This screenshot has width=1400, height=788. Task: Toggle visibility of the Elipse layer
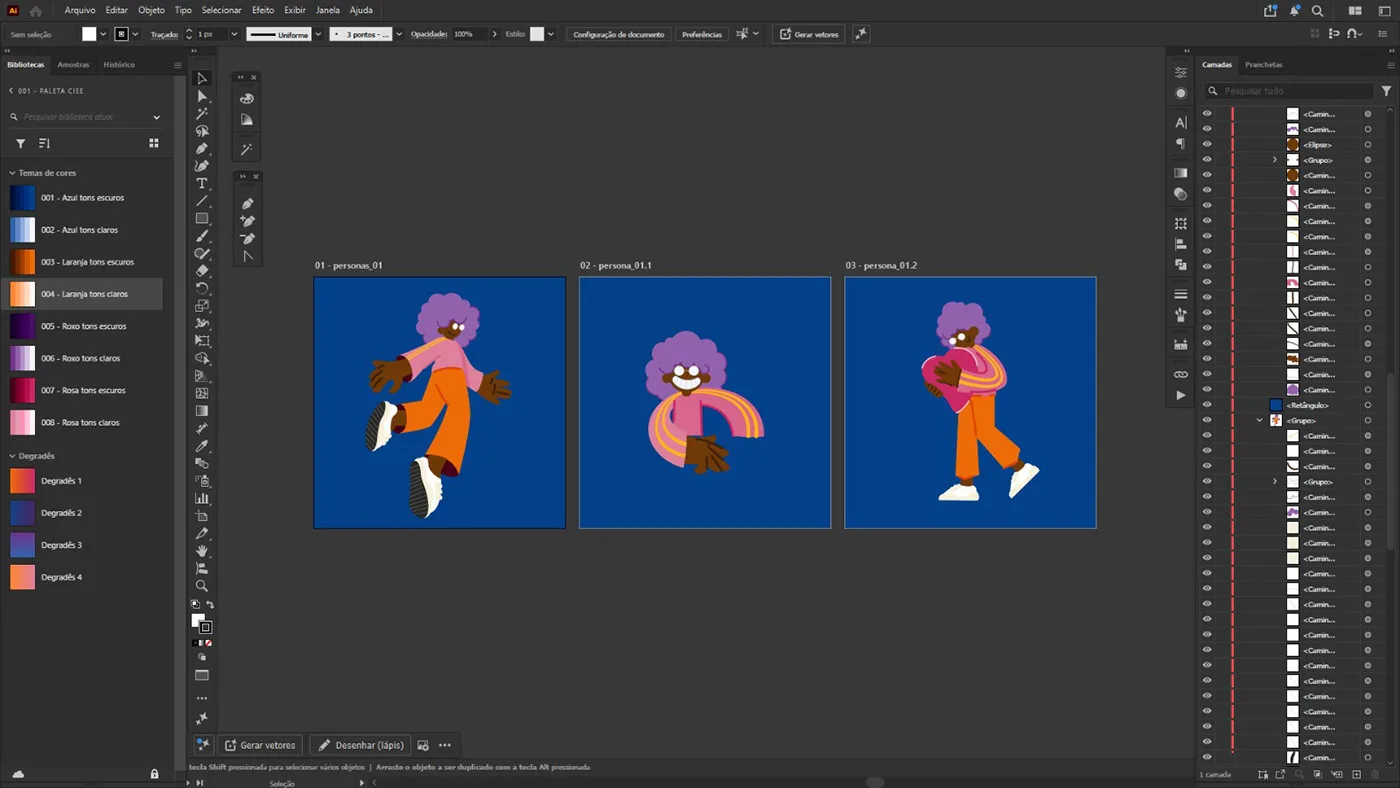tap(1207, 144)
